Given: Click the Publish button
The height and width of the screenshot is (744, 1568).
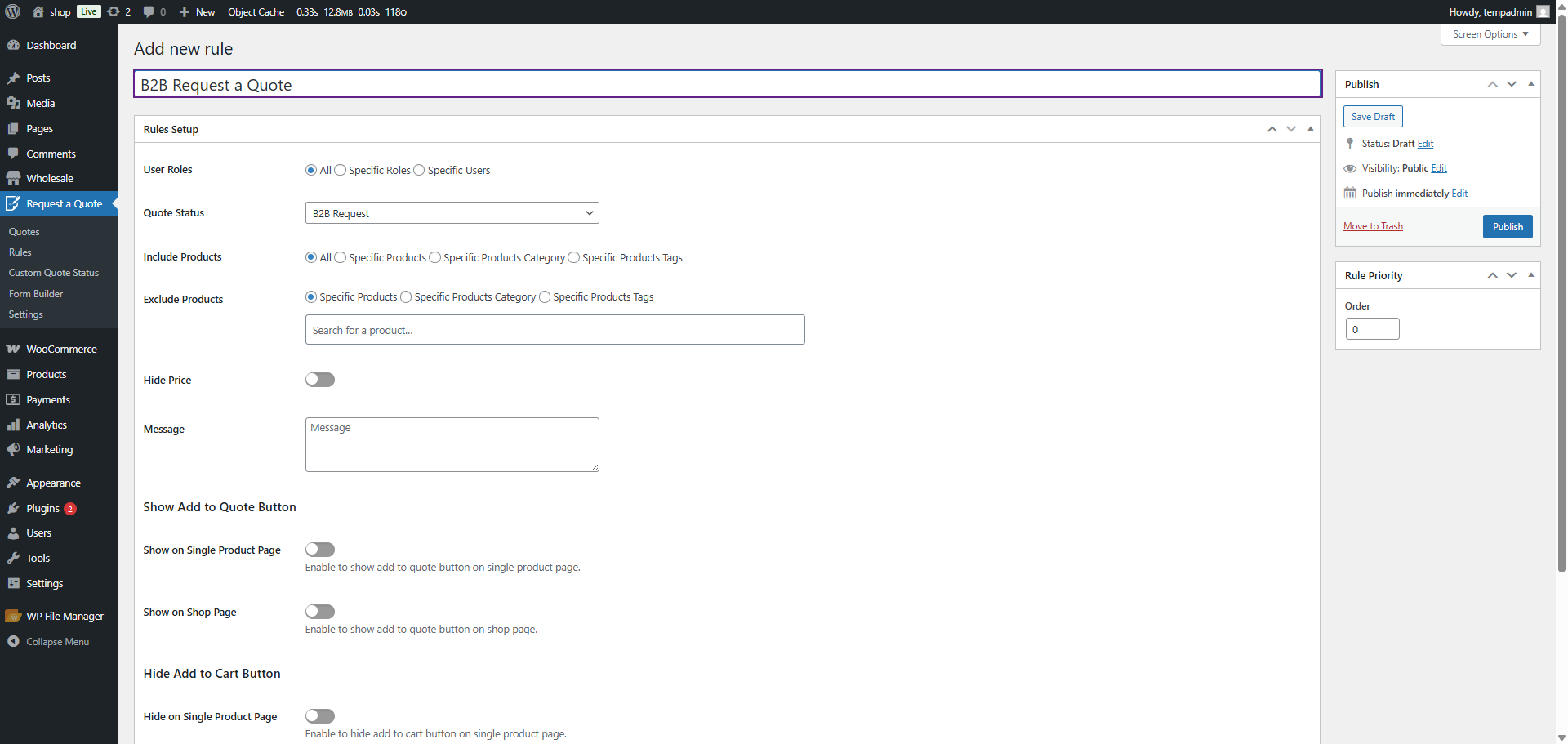Looking at the screenshot, I should [1507, 226].
